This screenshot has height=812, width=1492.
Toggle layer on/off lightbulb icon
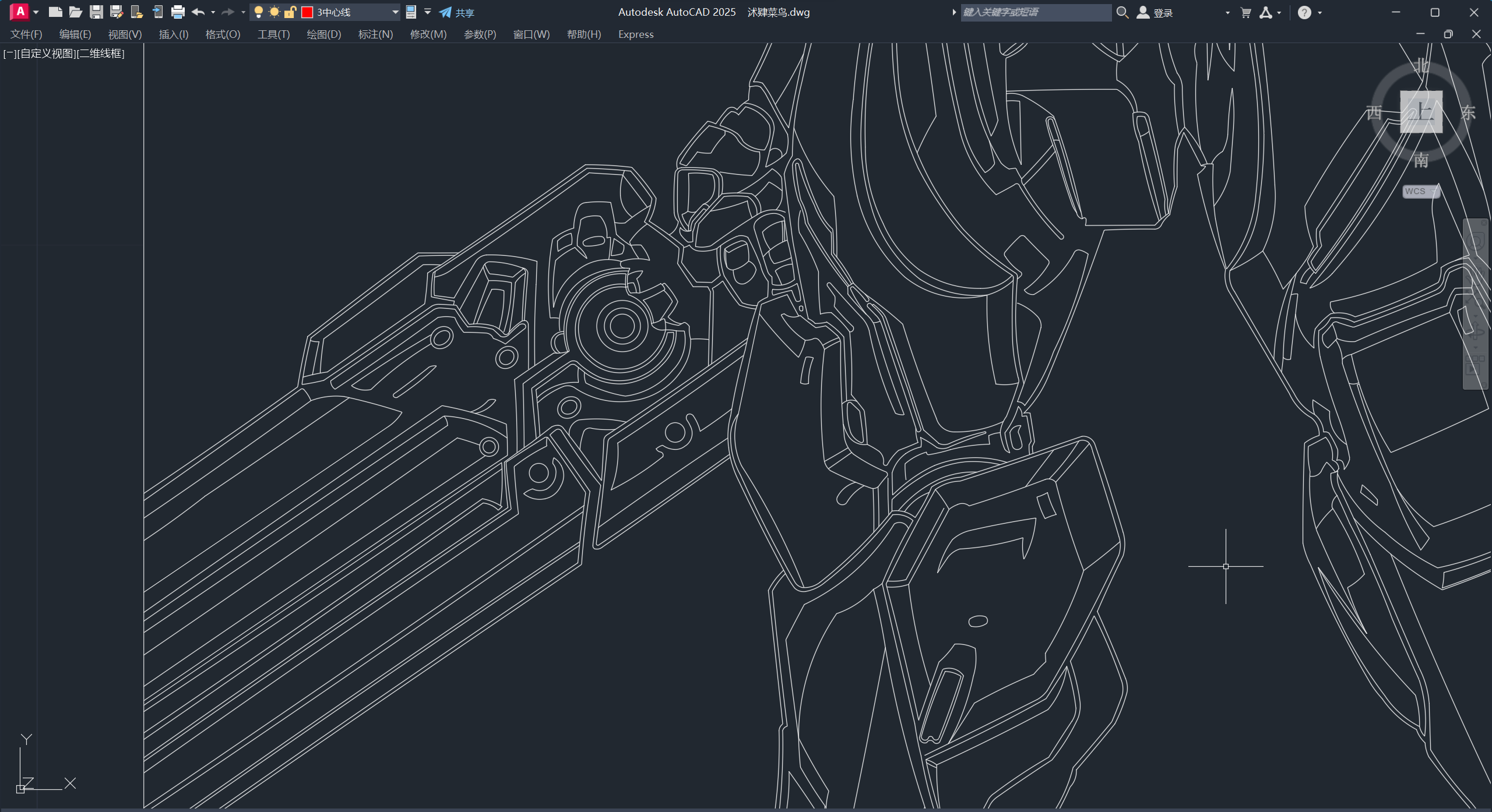[x=259, y=12]
